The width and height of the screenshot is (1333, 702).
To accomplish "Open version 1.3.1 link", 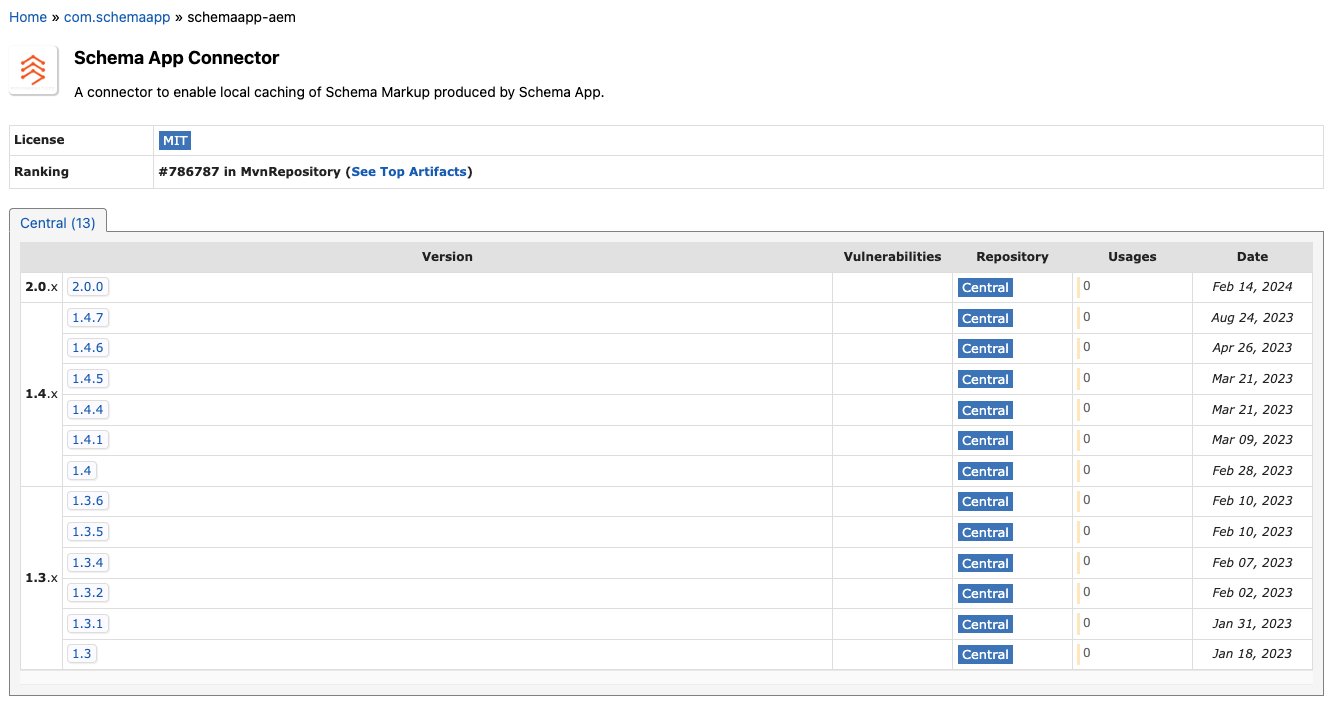I will coord(88,624).
